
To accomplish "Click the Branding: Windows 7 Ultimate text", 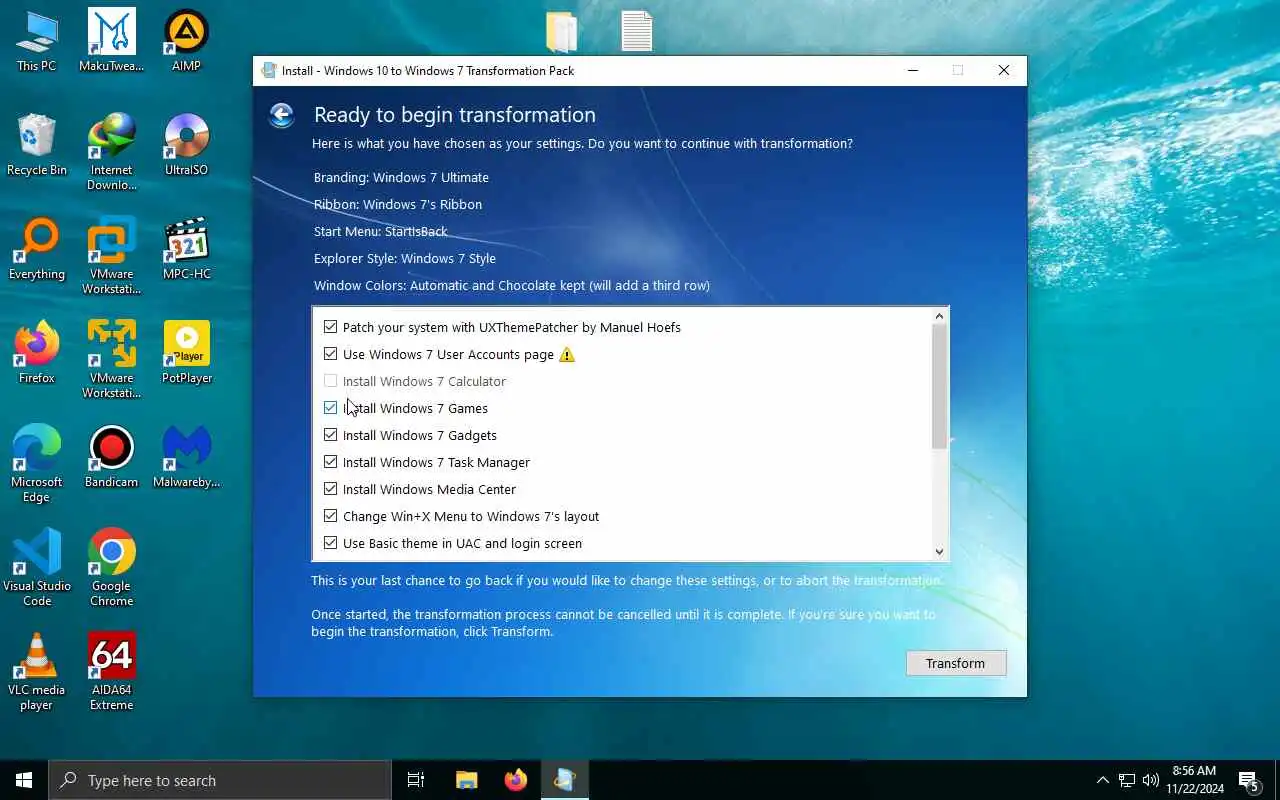I will pos(401,177).
